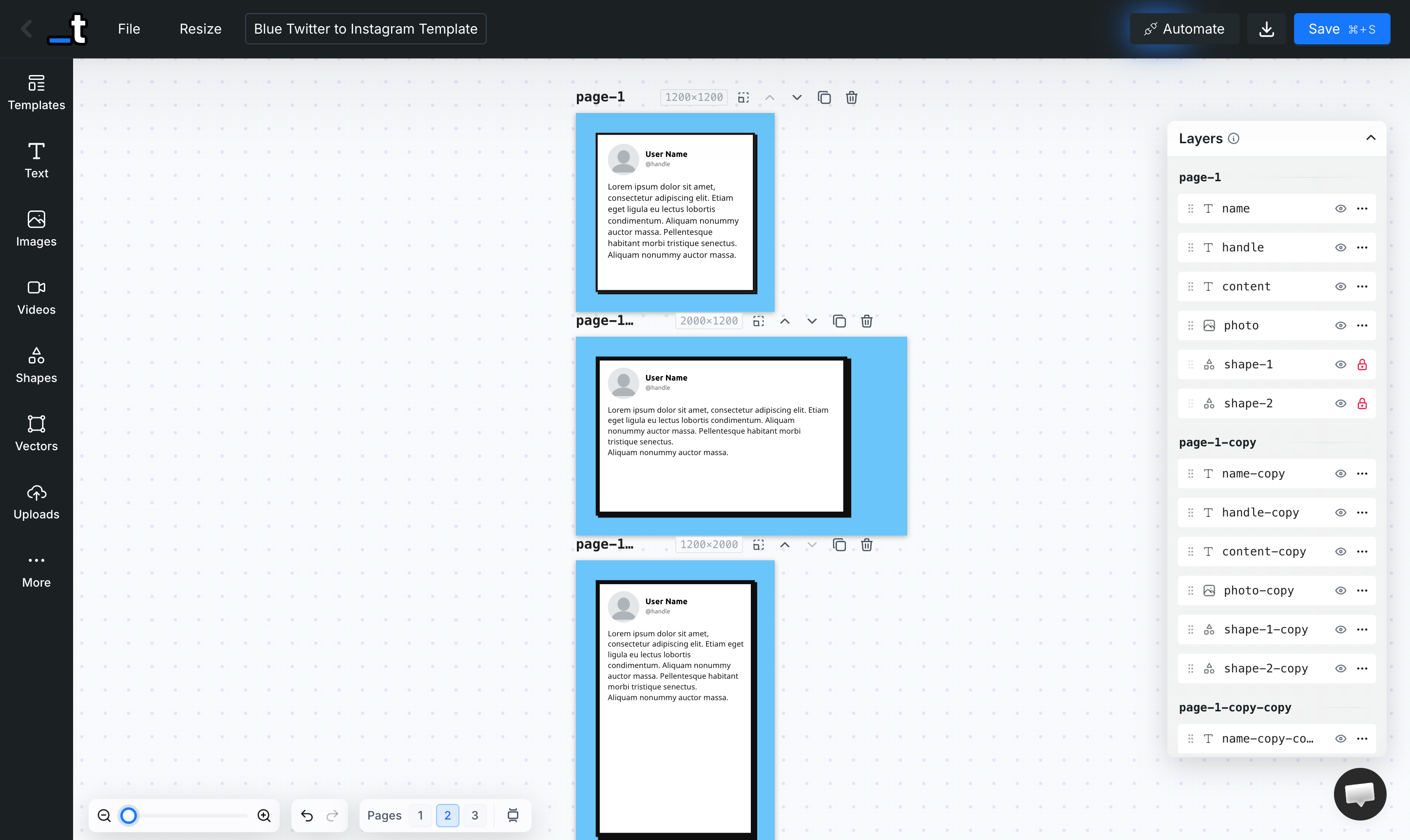The image size is (1410, 840).
Task: Redo the last undone action
Action: pos(332,815)
